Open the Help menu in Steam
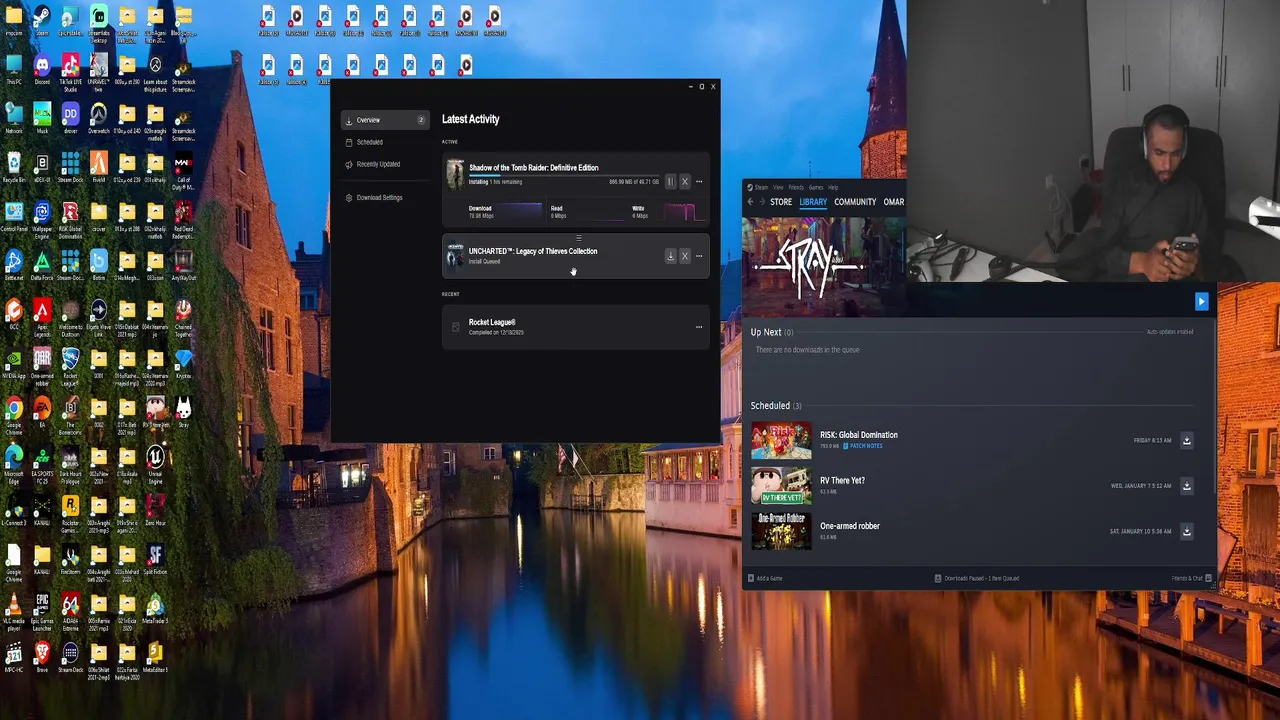1280x720 pixels. tap(833, 187)
